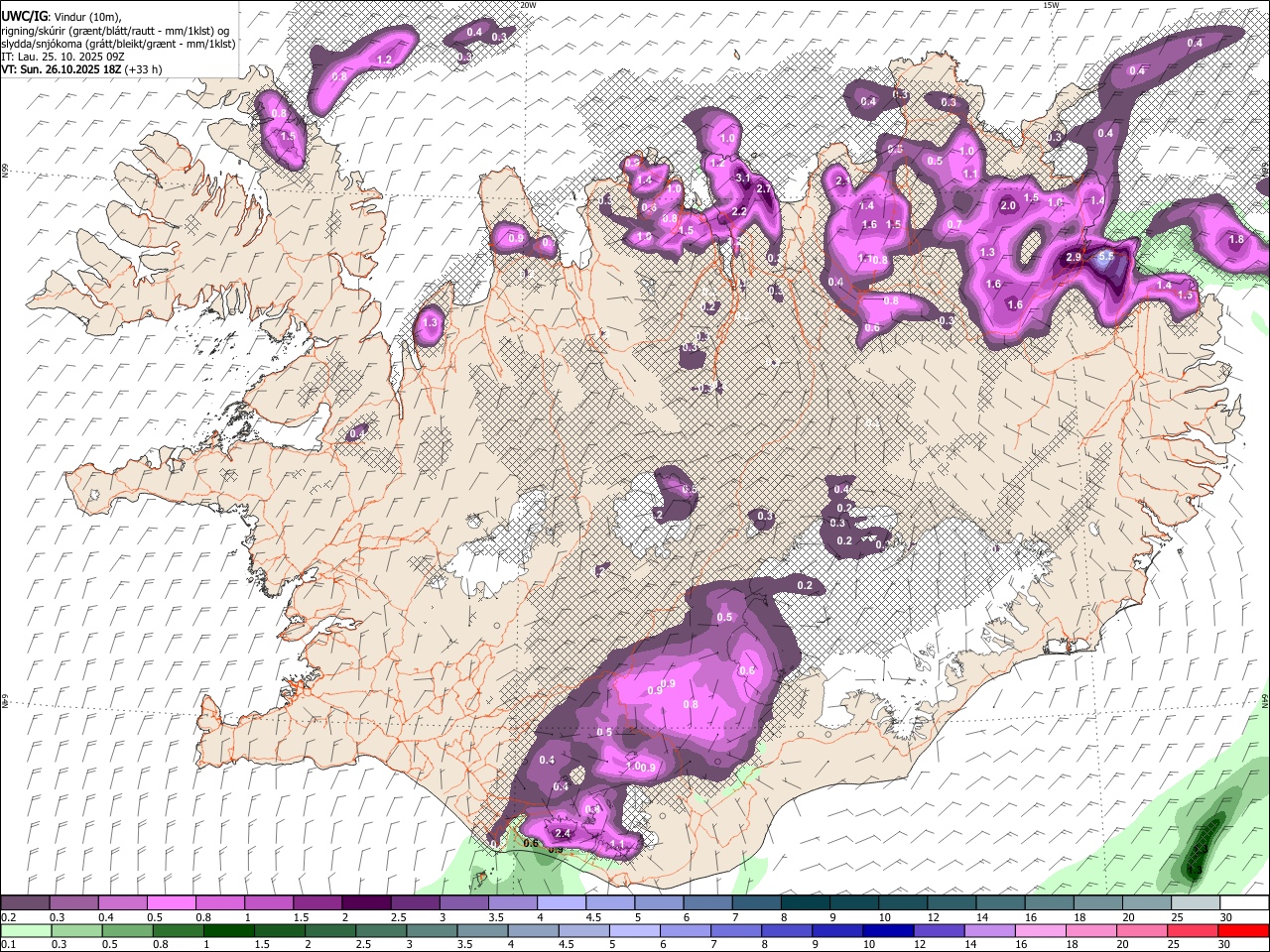The image size is (1270, 952).
Task: Click the slydda/snjókoma legend description line
Action: [118, 43]
